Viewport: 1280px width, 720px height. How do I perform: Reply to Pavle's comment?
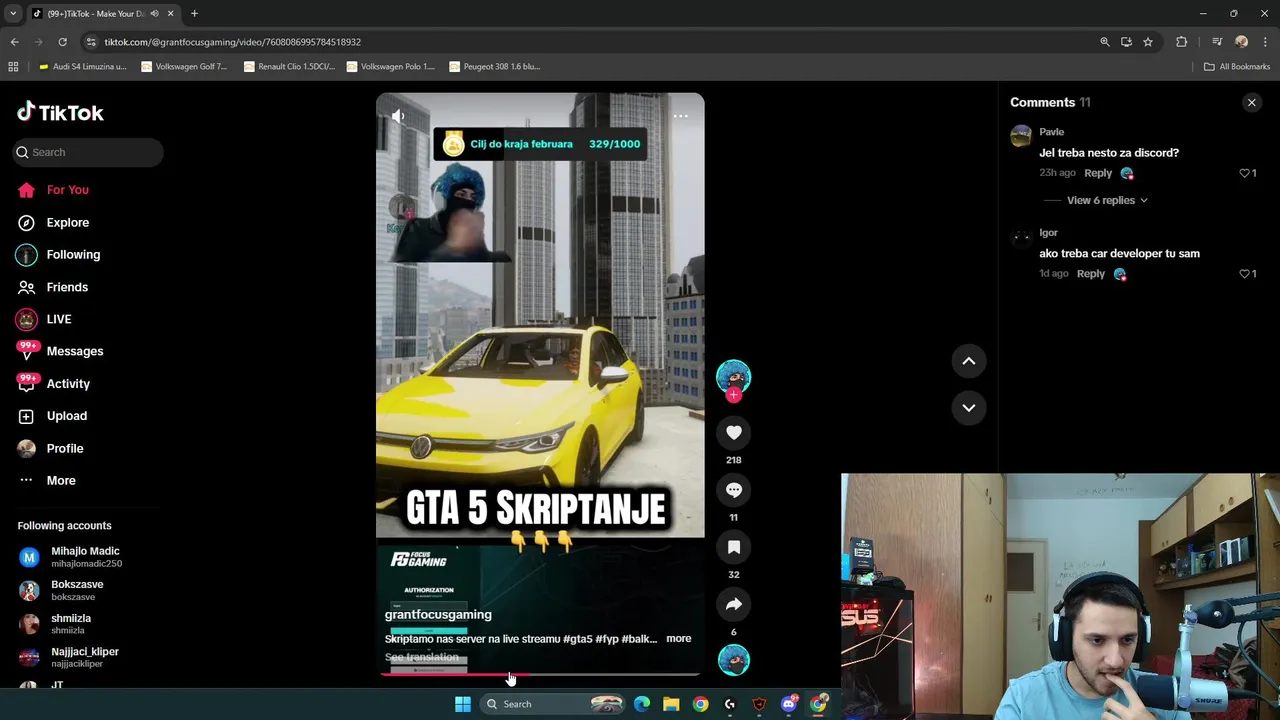click(x=1097, y=173)
